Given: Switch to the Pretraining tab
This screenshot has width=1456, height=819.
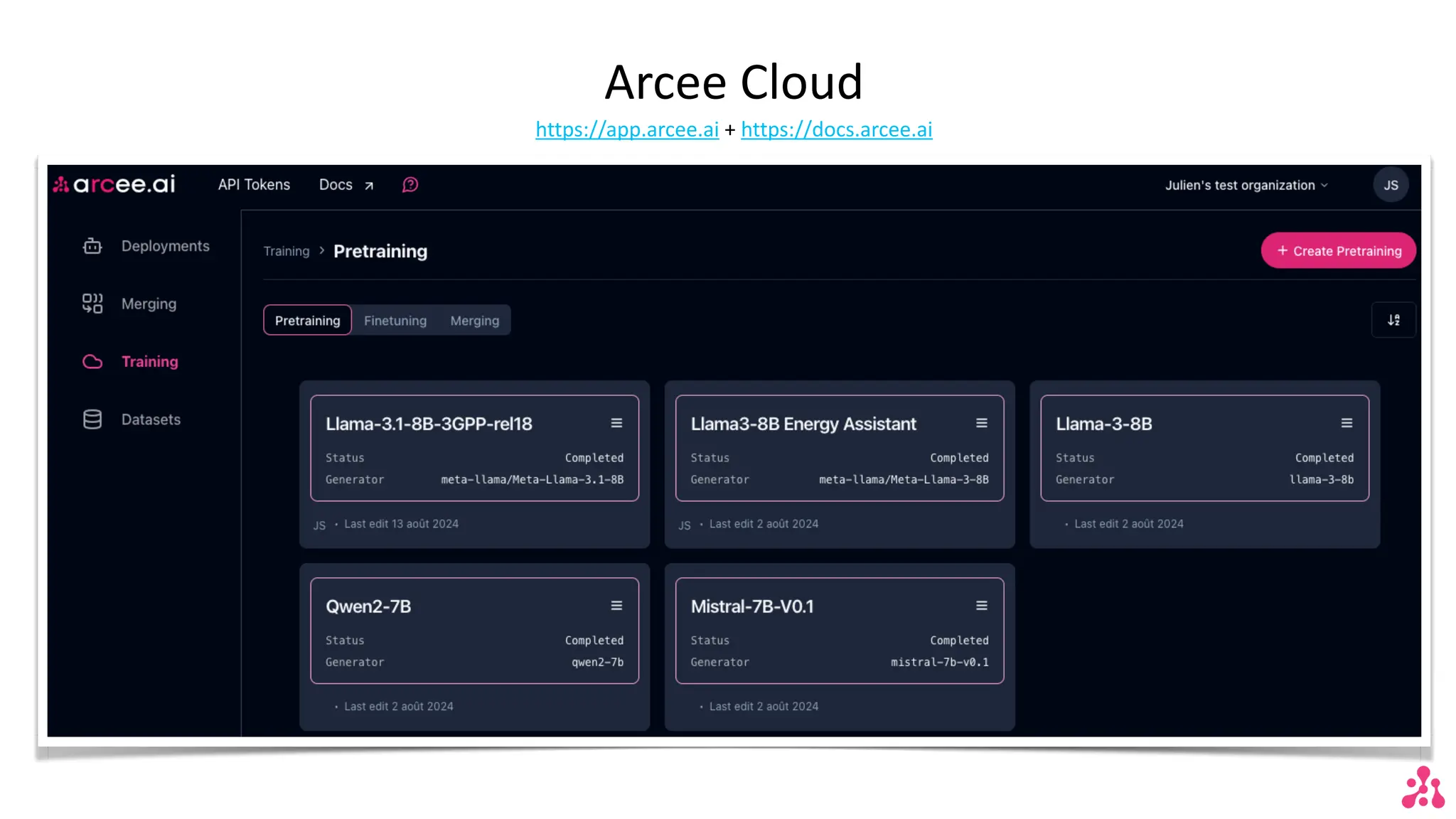Looking at the screenshot, I should (x=307, y=321).
